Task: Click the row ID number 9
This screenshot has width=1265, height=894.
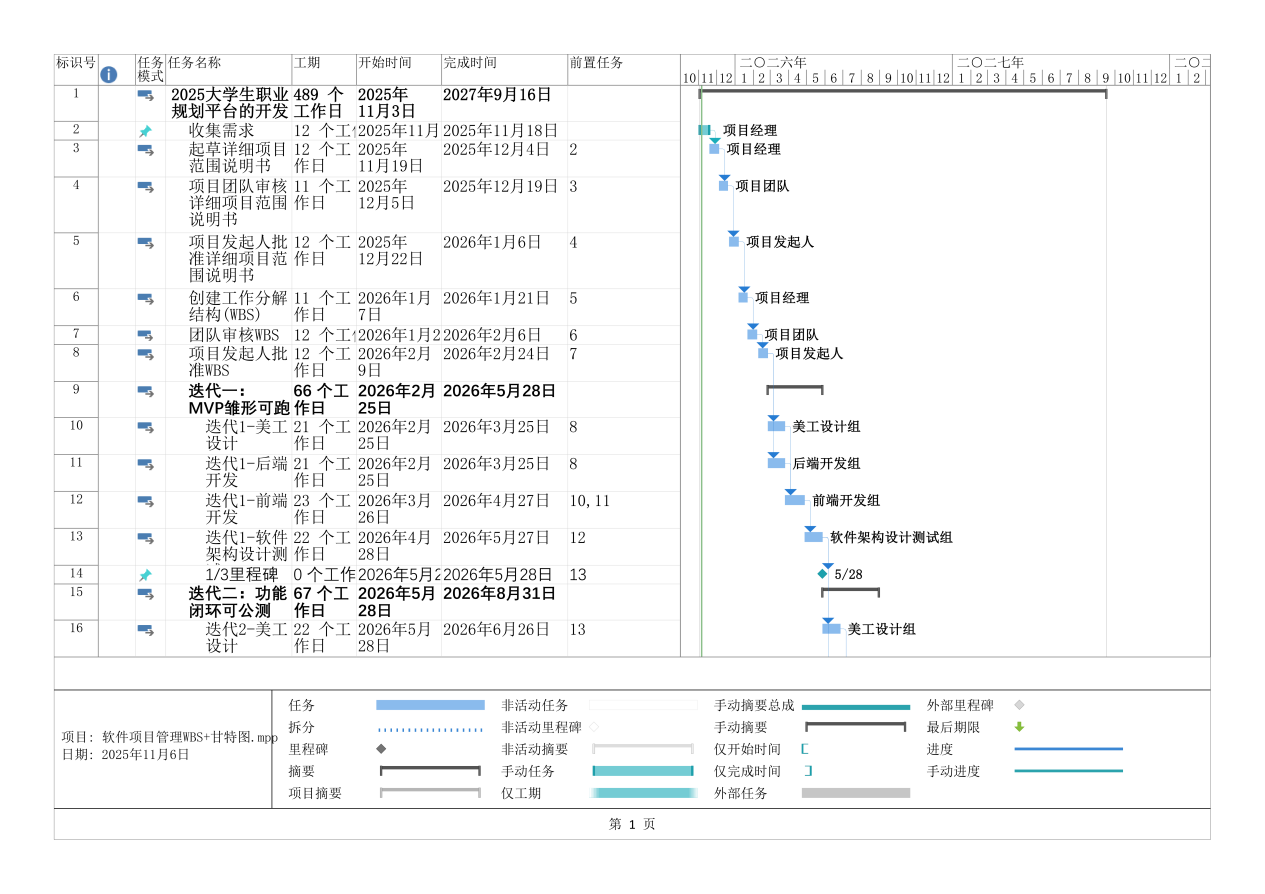Action: tap(76, 390)
